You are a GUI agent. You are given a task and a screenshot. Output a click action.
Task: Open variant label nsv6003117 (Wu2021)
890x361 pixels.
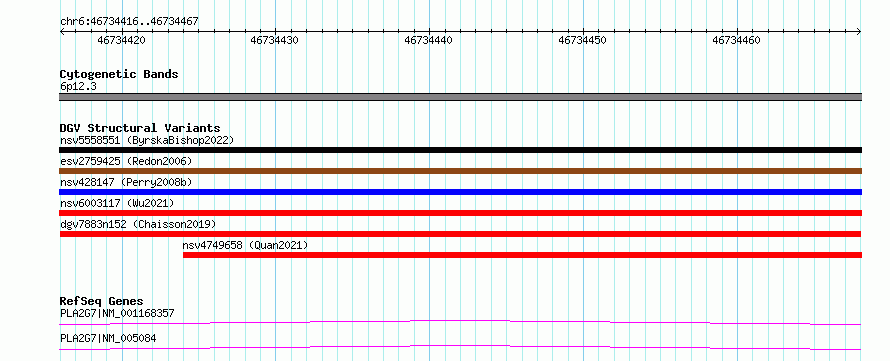point(117,203)
